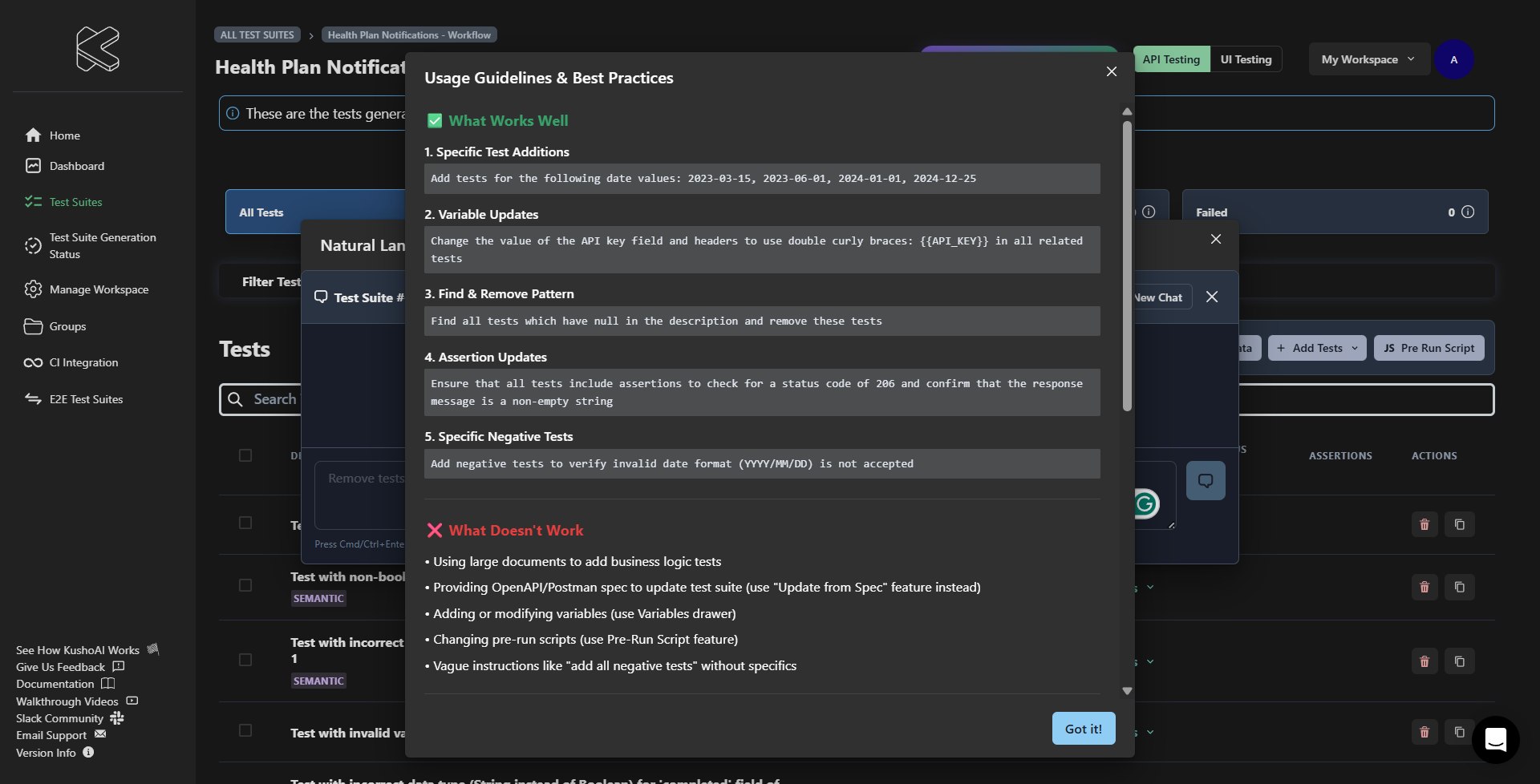Delete the first test with trash icon
The height and width of the screenshot is (784, 1540).
1424,525
